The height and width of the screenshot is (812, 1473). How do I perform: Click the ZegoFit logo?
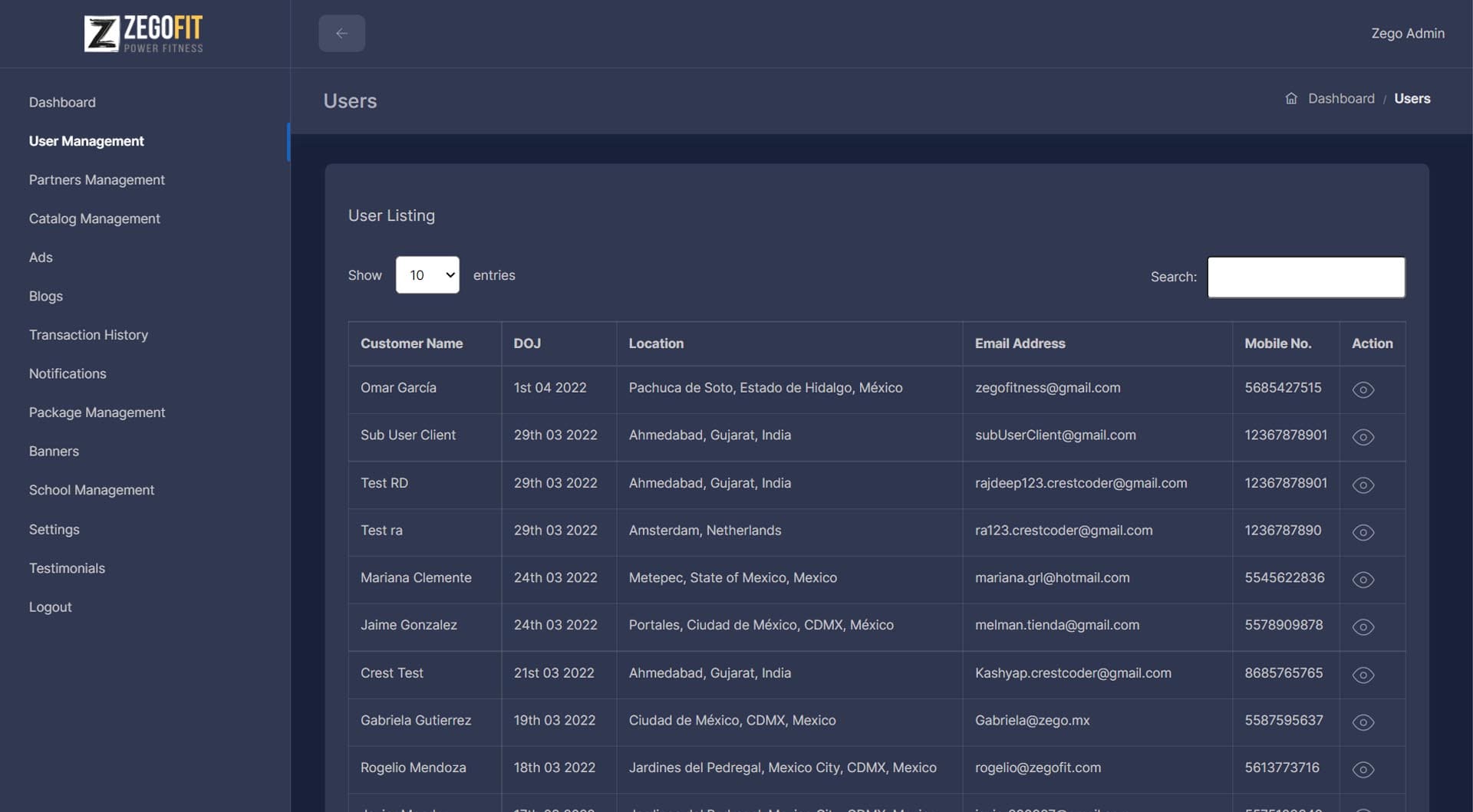(144, 34)
